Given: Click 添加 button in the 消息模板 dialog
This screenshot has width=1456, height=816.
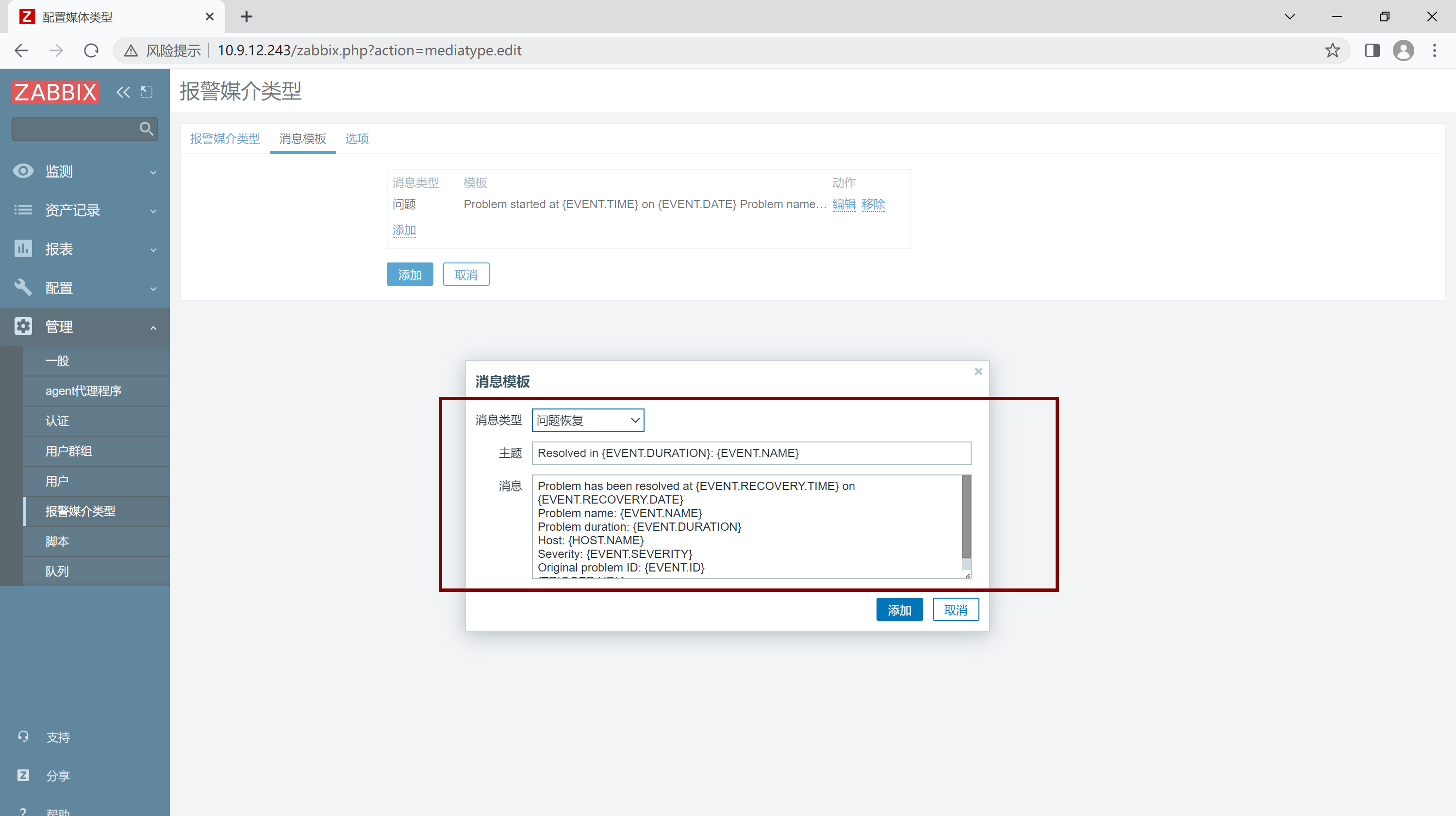Looking at the screenshot, I should click(899, 609).
